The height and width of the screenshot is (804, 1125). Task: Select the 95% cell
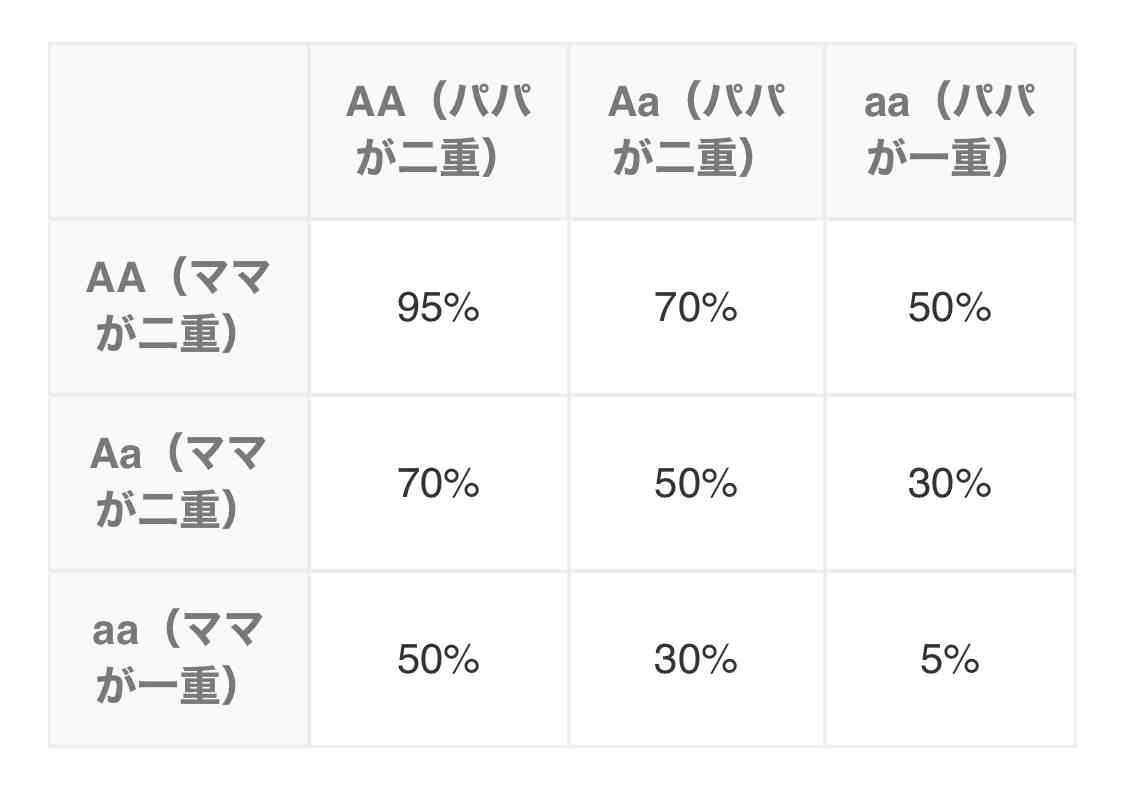438,307
